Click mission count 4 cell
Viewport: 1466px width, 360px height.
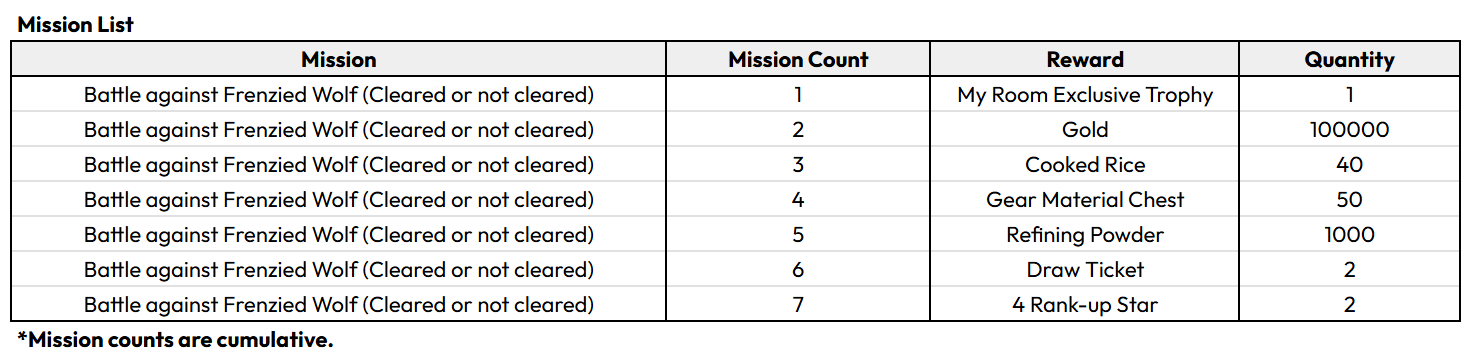pyautogui.click(x=798, y=200)
